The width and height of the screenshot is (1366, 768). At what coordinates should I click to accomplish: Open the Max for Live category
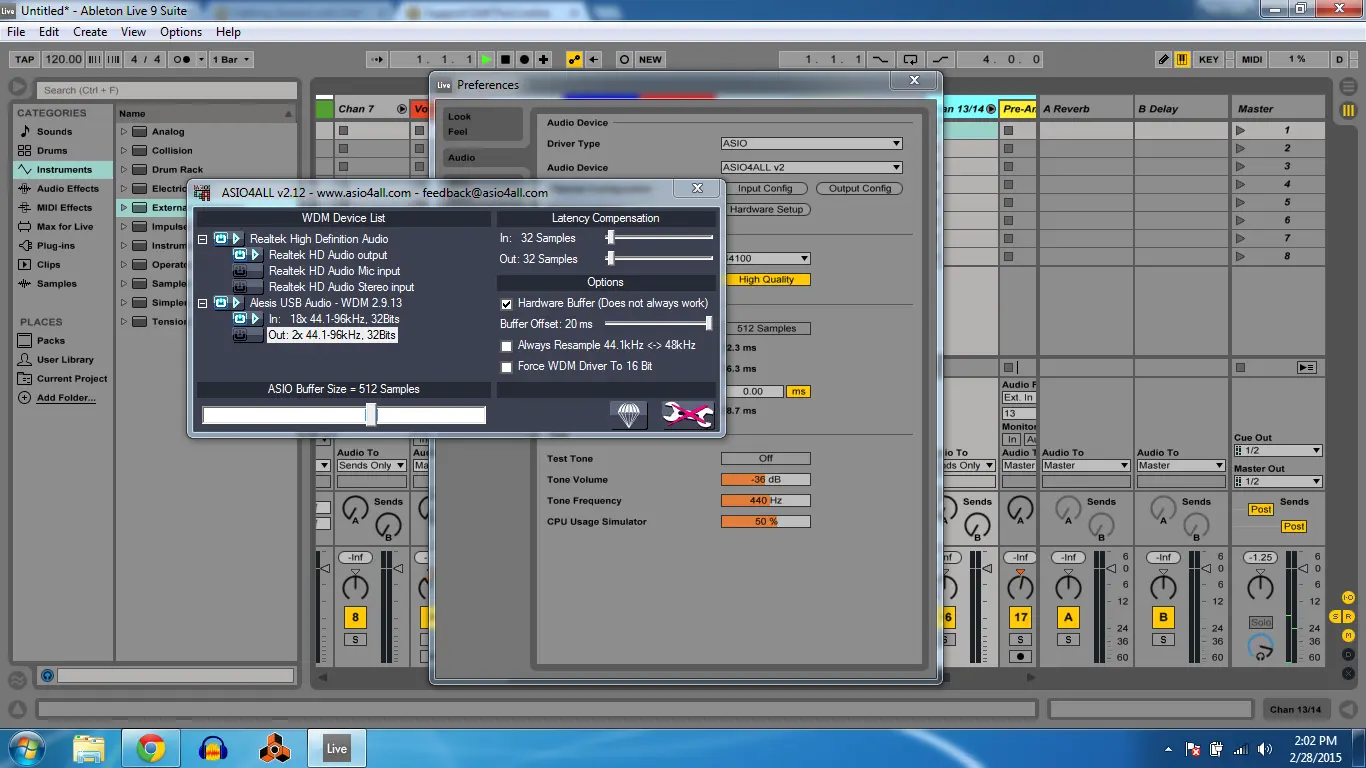65,226
